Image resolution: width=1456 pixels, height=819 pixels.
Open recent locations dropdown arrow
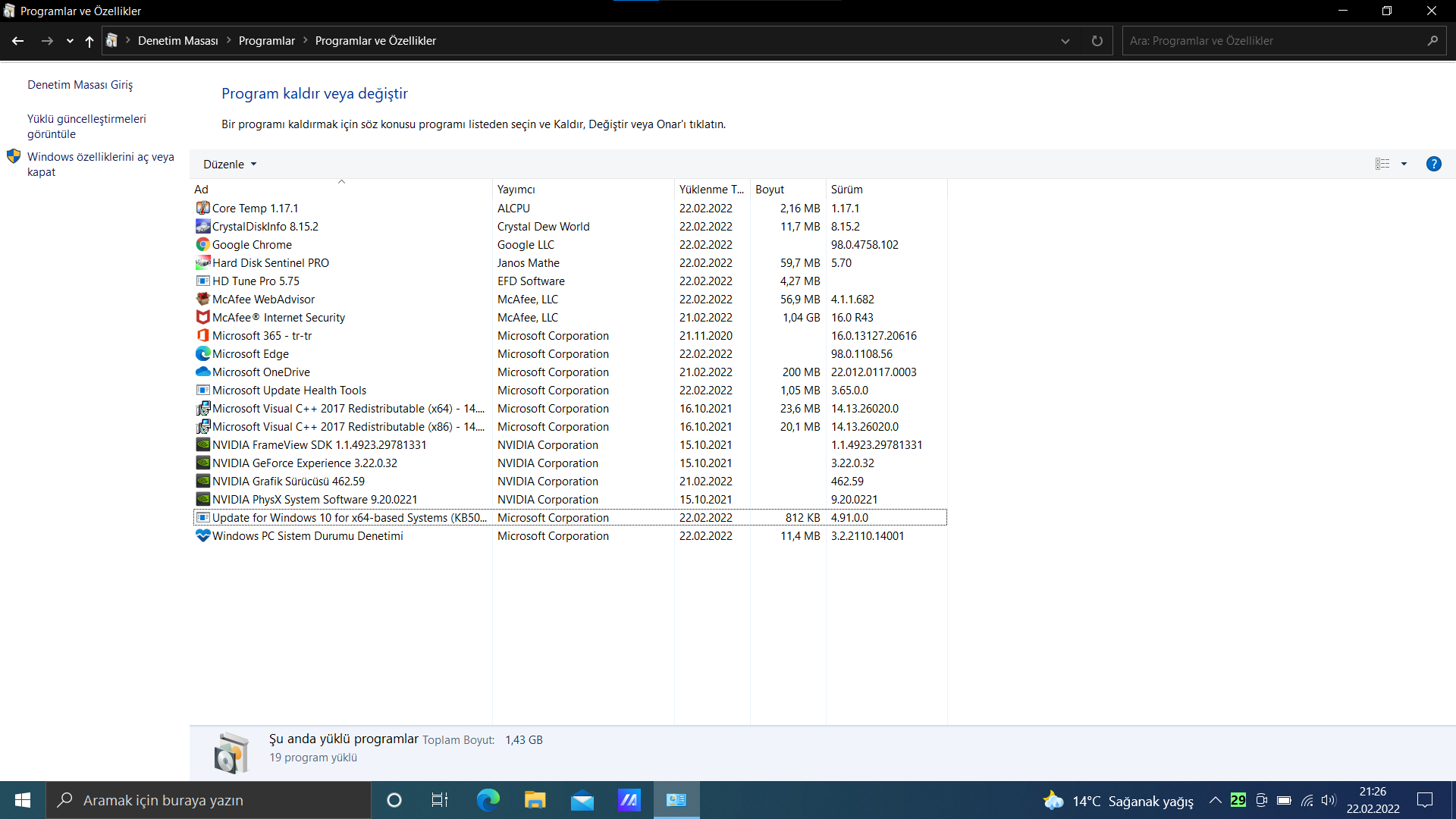(x=70, y=41)
